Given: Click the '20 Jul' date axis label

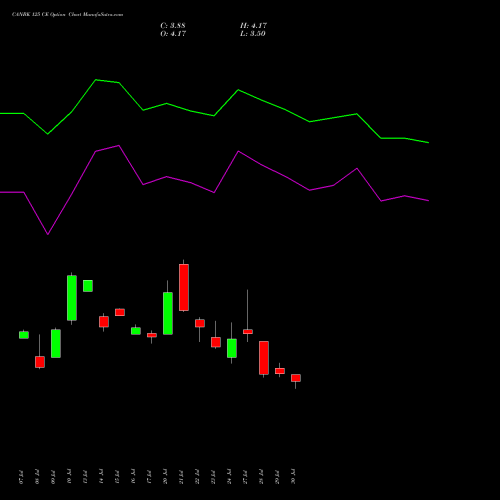Looking at the screenshot, I should [165, 477].
